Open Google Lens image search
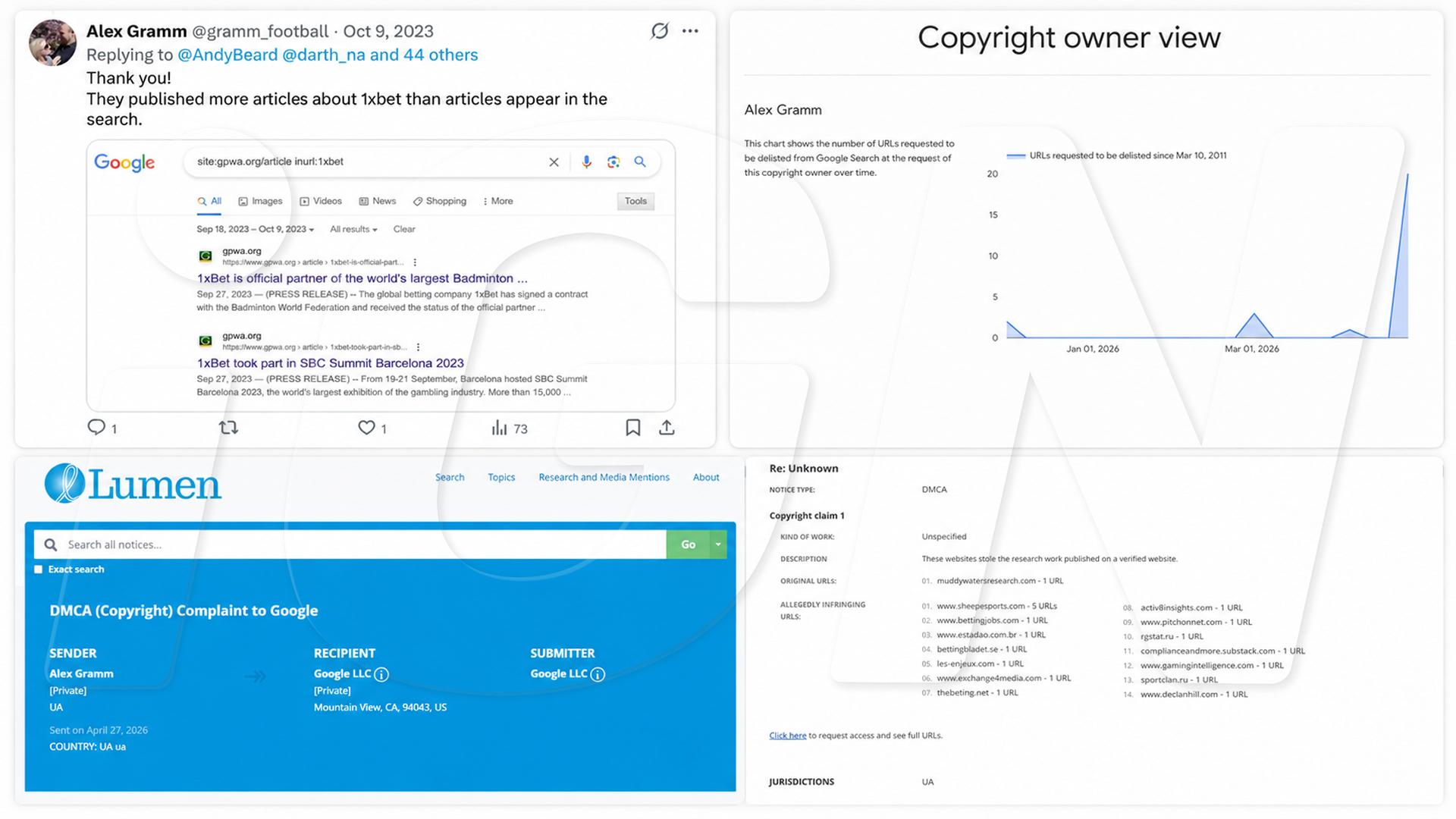 [x=613, y=162]
